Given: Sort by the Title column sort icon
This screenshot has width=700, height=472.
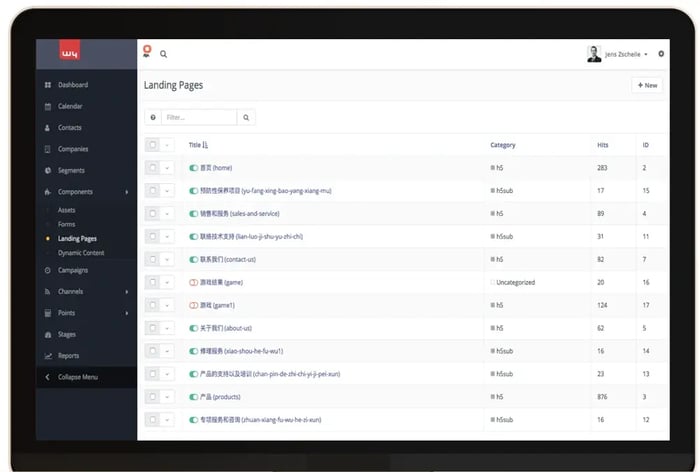Looking at the screenshot, I should tap(205, 145).
